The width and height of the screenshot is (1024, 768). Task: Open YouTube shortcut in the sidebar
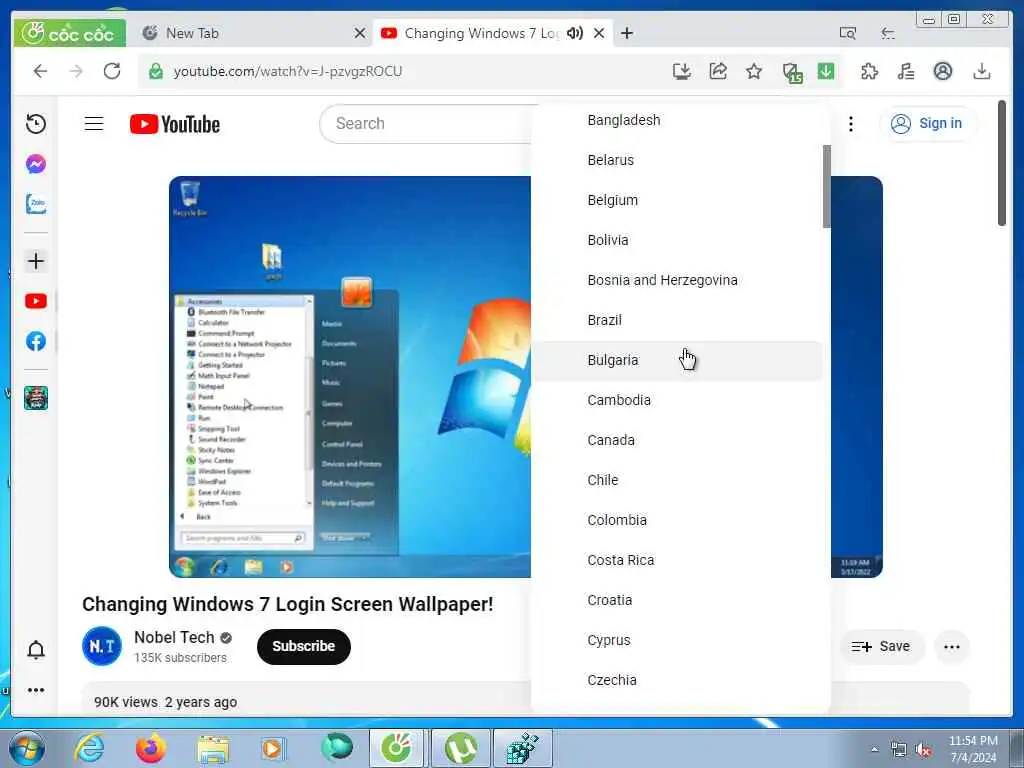tap(36, 301)
